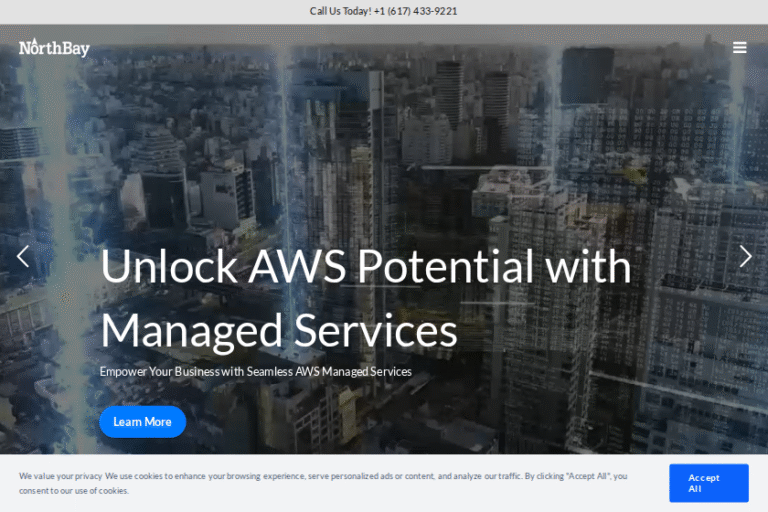The height and width of the screenshot is (512, 768).
Task: Click the "Managed Services" headline line
Action: coord(279,331)
